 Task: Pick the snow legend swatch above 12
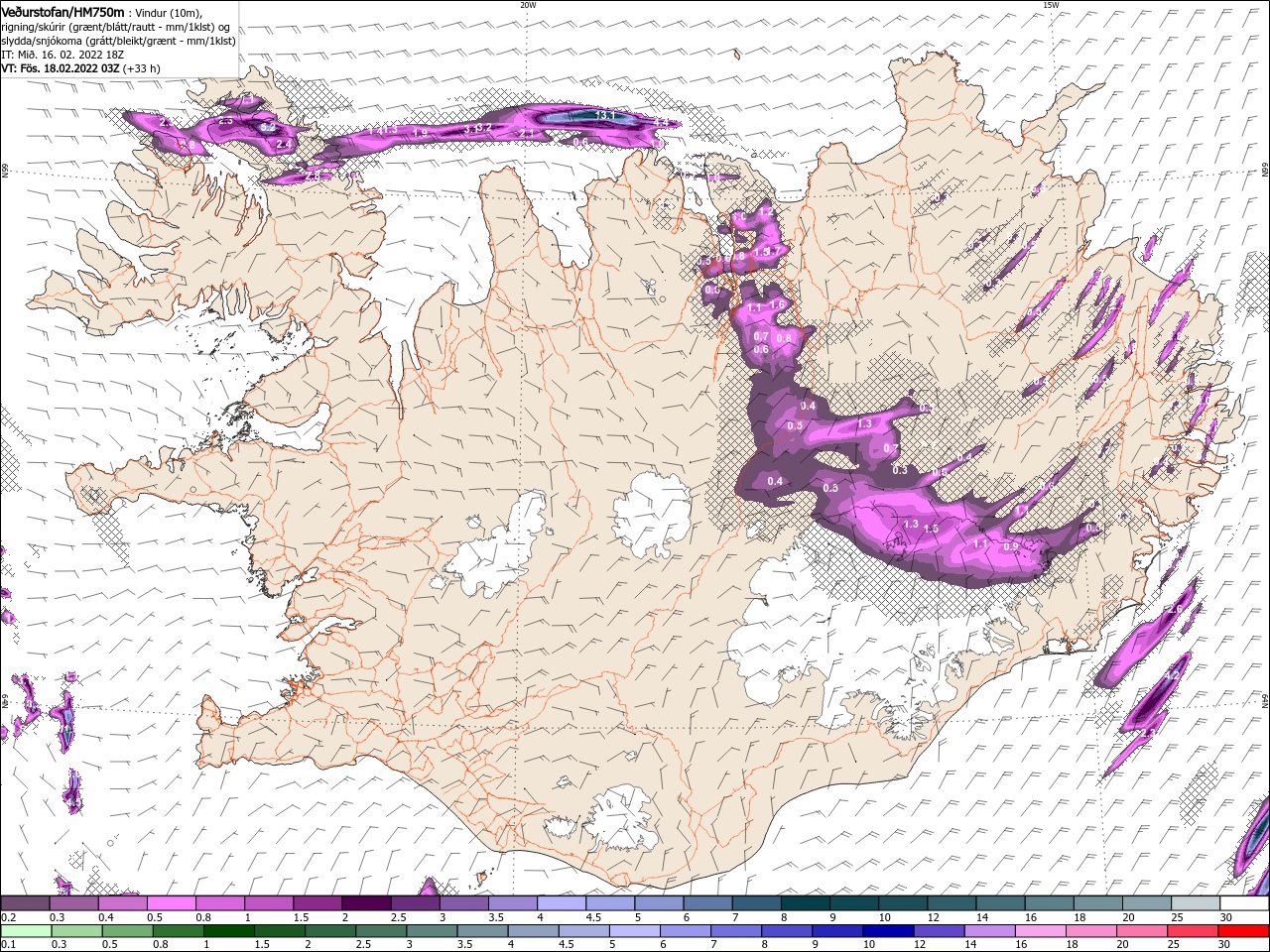coord(952,902)
